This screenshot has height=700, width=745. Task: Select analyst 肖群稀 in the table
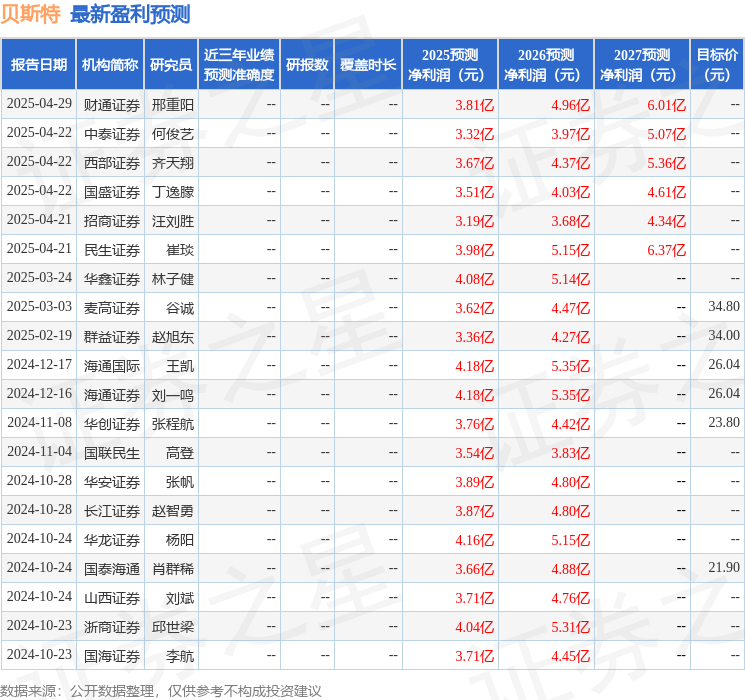click(x=172, y=569)
